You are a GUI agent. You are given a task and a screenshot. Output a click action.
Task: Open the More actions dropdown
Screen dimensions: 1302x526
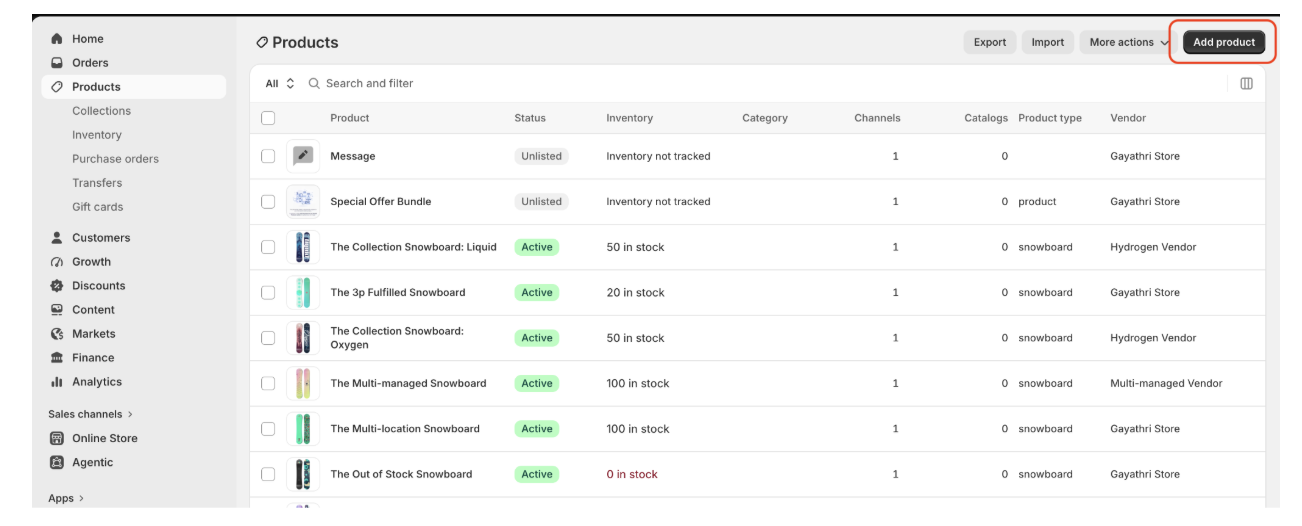(x=1128, y=42)
